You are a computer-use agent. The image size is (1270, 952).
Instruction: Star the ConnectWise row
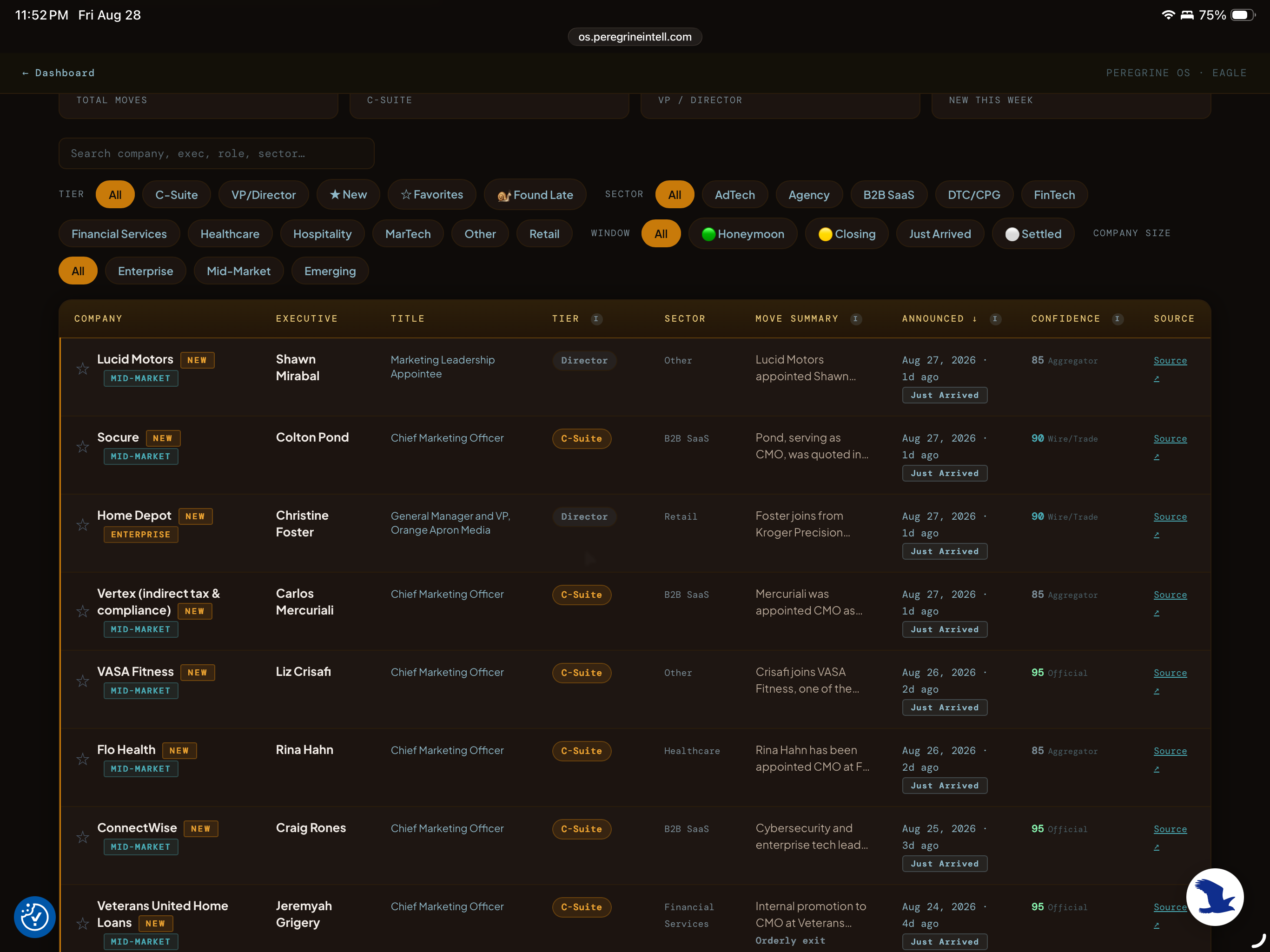[x=83, y=837]
